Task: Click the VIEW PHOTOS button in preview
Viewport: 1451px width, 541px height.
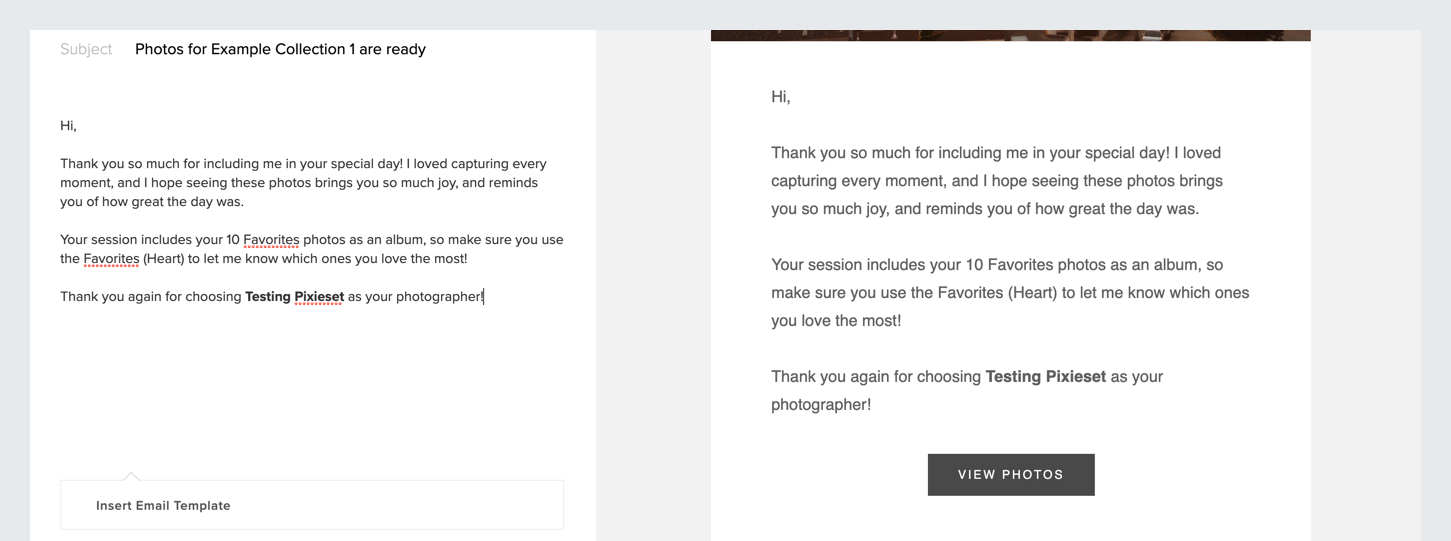Action: coord(1011,475)
